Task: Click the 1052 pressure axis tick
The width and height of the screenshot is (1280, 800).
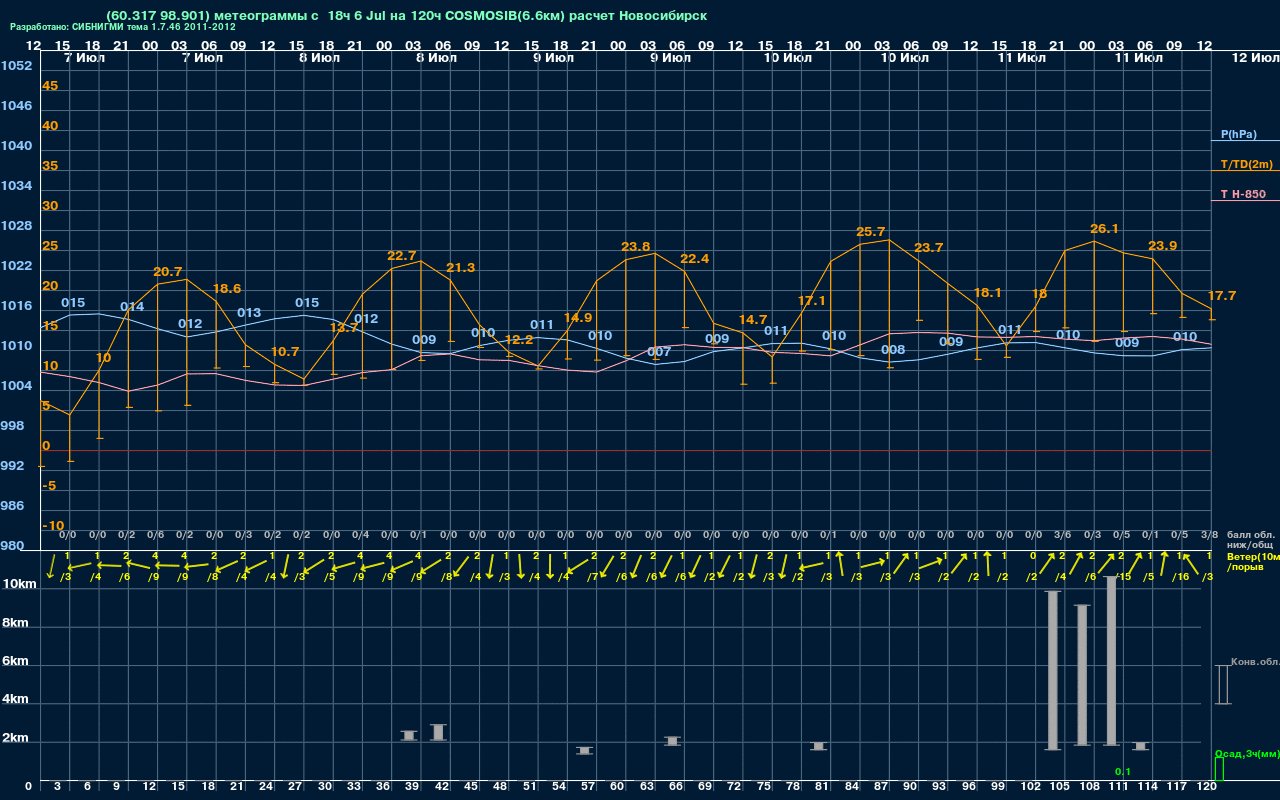Action: point(16,66)
